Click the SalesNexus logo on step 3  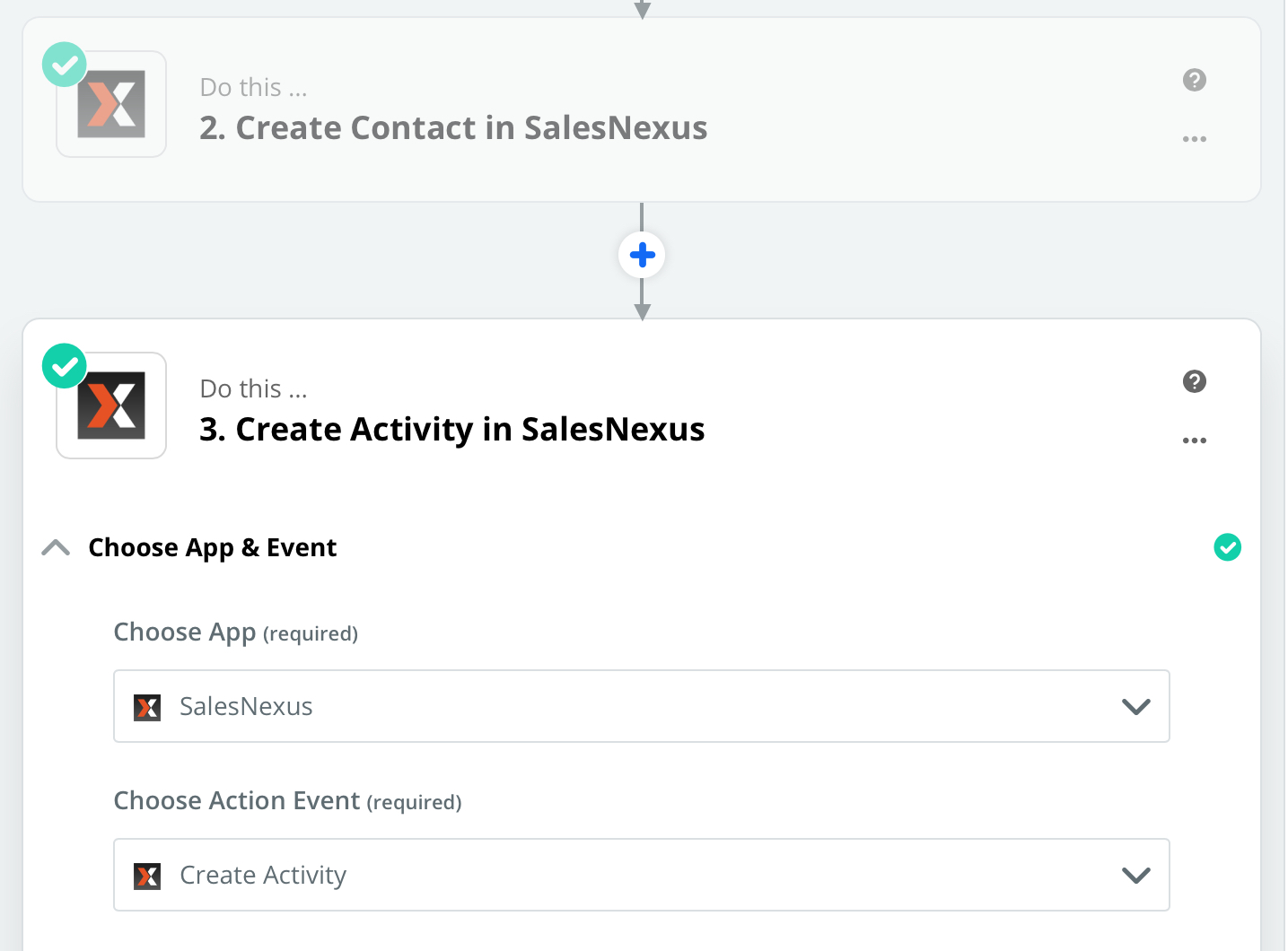pos(111,406)
